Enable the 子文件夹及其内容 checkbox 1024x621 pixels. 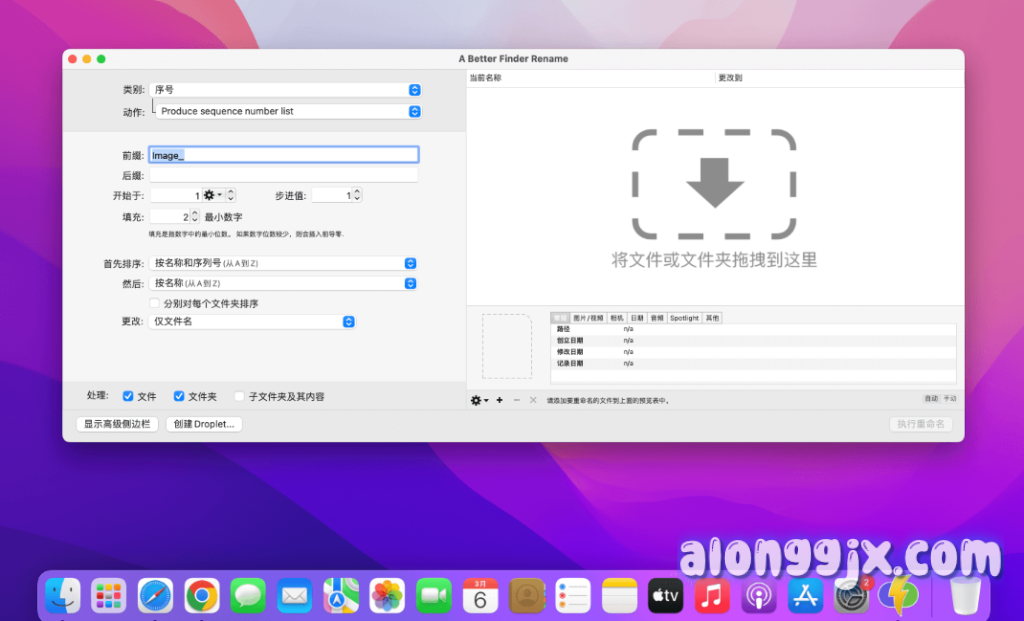(239, 397)
